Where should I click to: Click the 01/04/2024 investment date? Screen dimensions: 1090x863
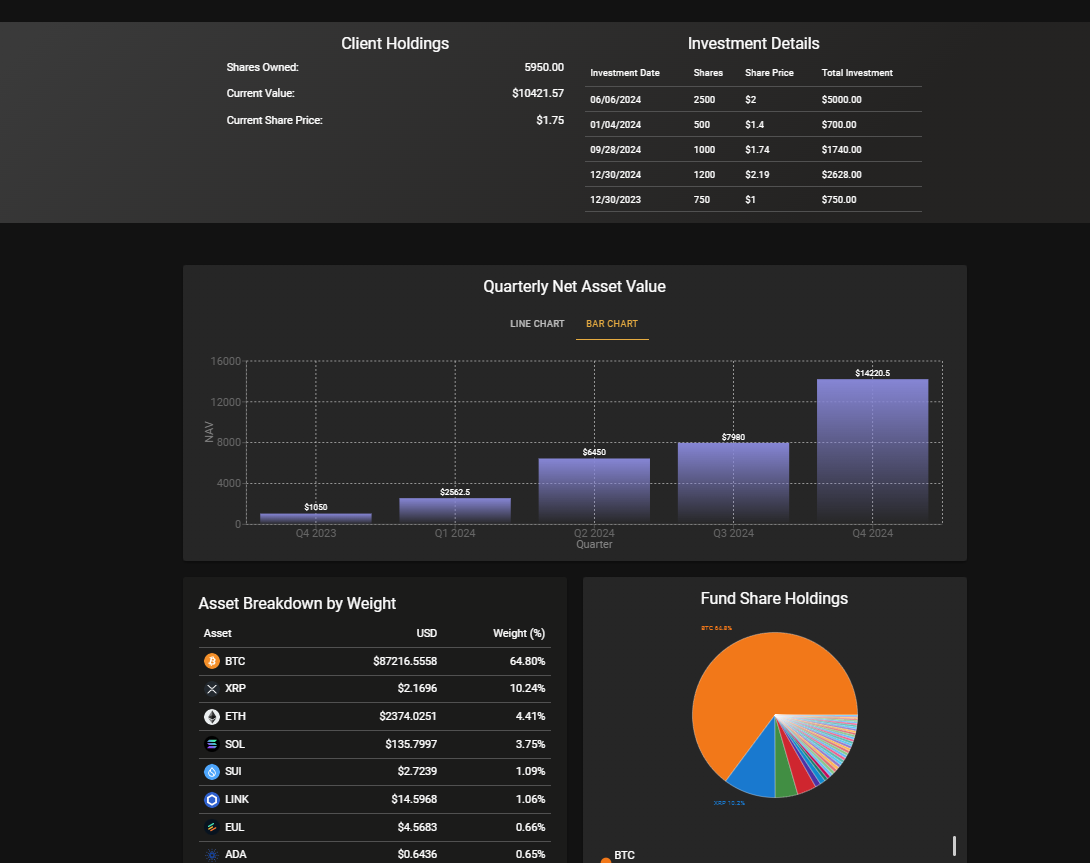615,124
